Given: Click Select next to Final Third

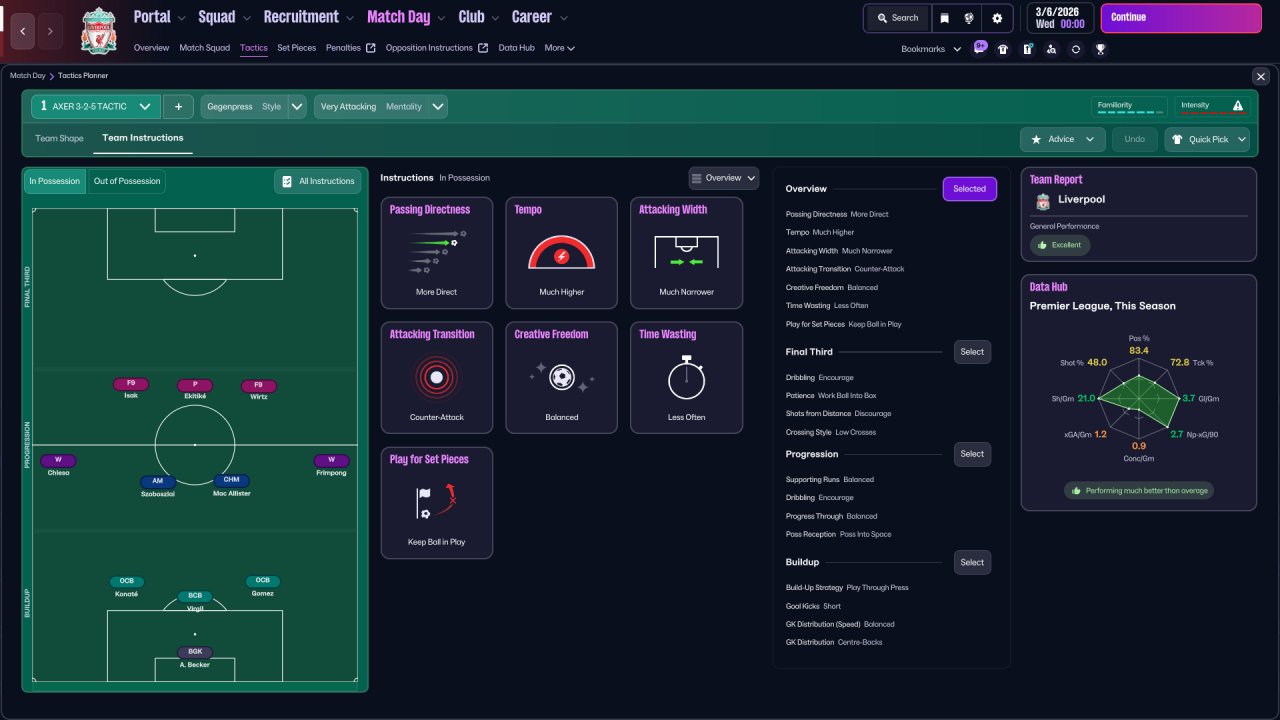Looking at the screenshot, I should [x=972, y=352].
